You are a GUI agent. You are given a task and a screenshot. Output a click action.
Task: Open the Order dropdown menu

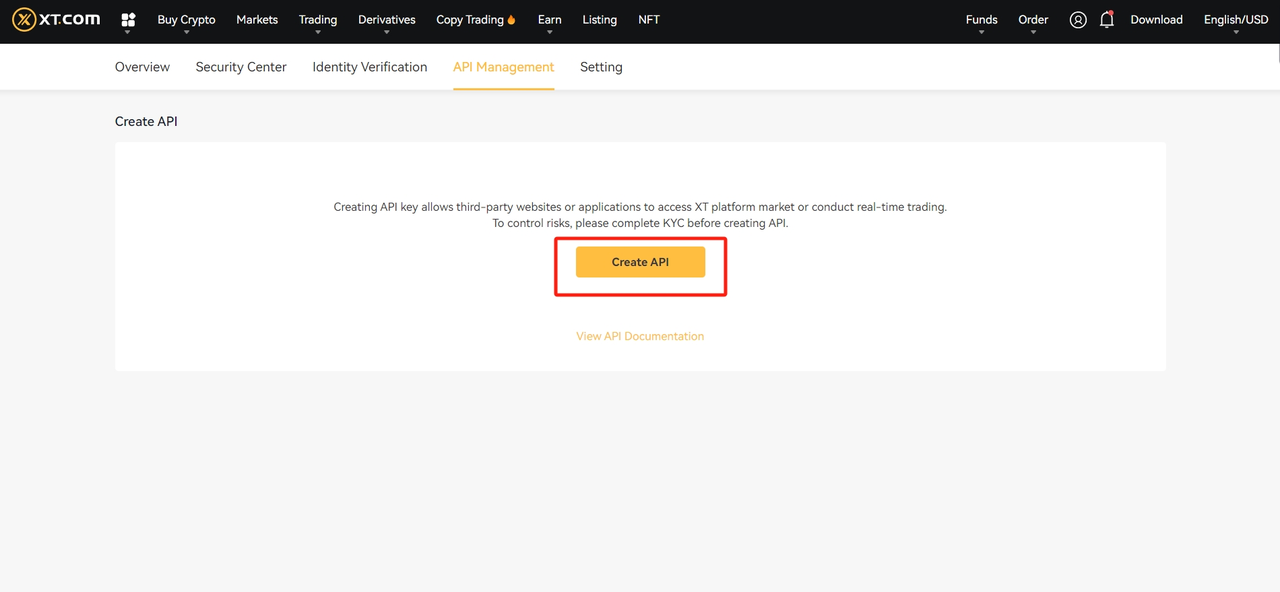tap(1033, 20)
